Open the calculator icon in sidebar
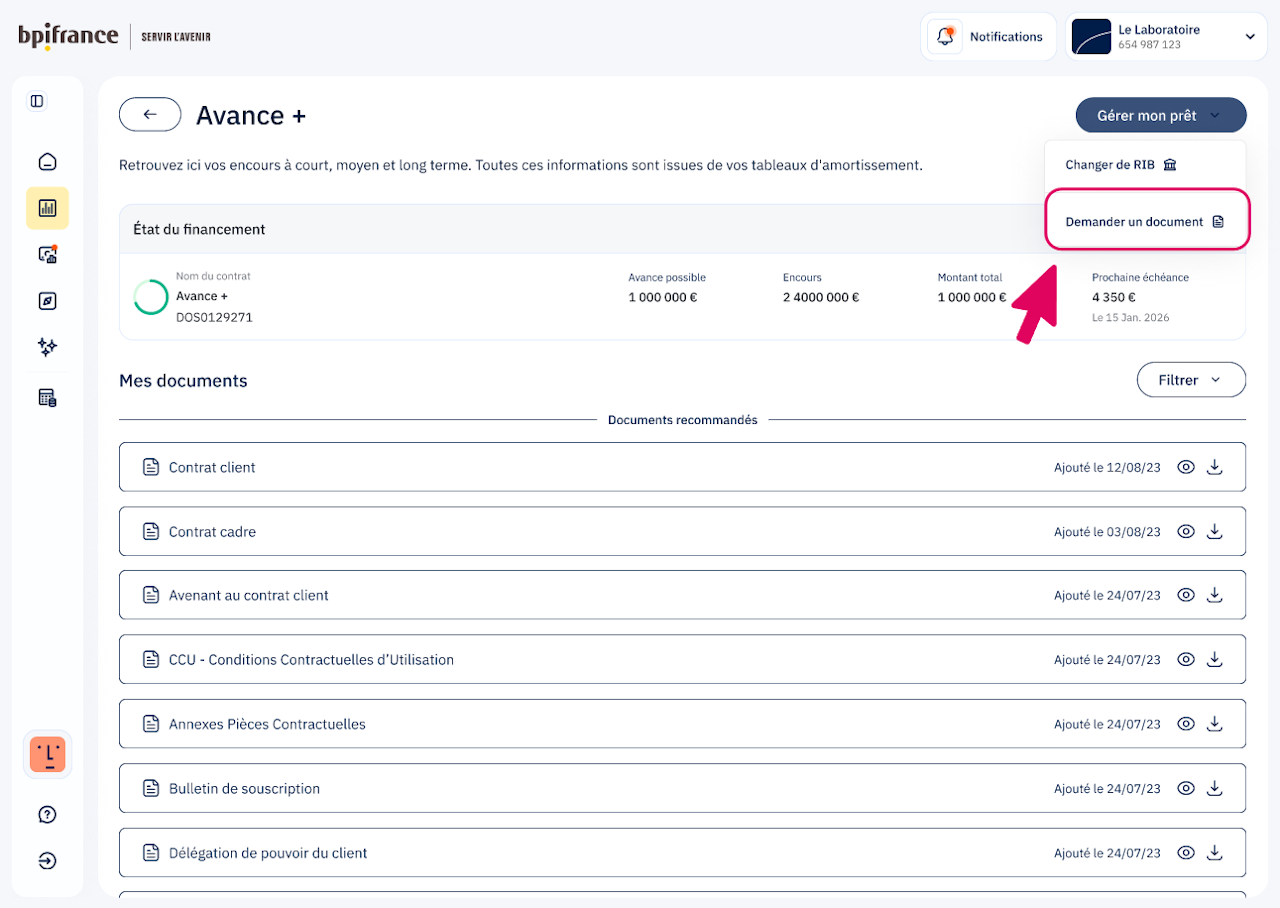The image size is (1280, 908). [x=47, y=398]
